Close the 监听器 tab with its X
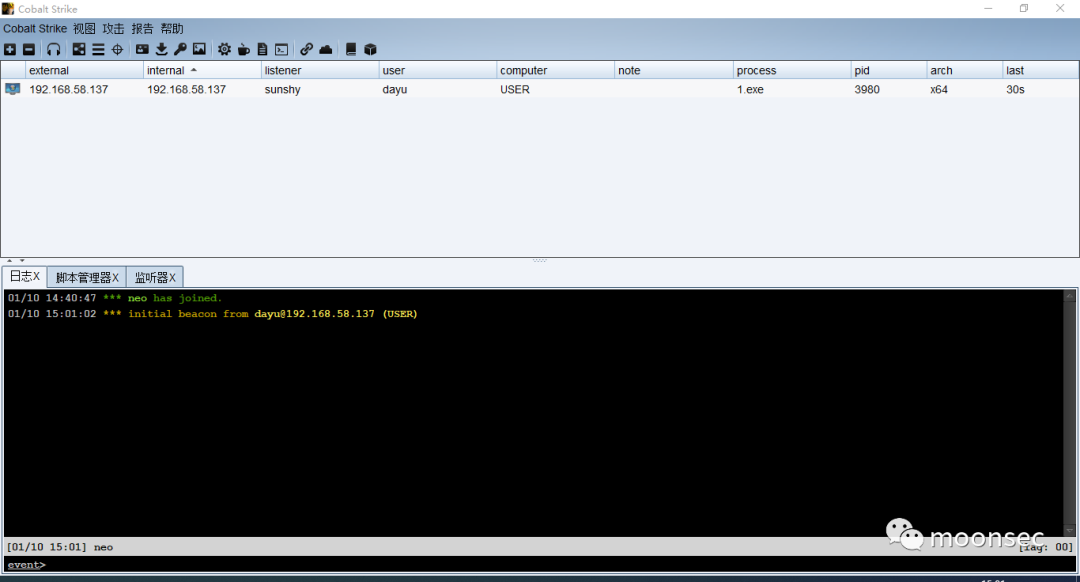1080x582 pixels. [x=172, y=278]
